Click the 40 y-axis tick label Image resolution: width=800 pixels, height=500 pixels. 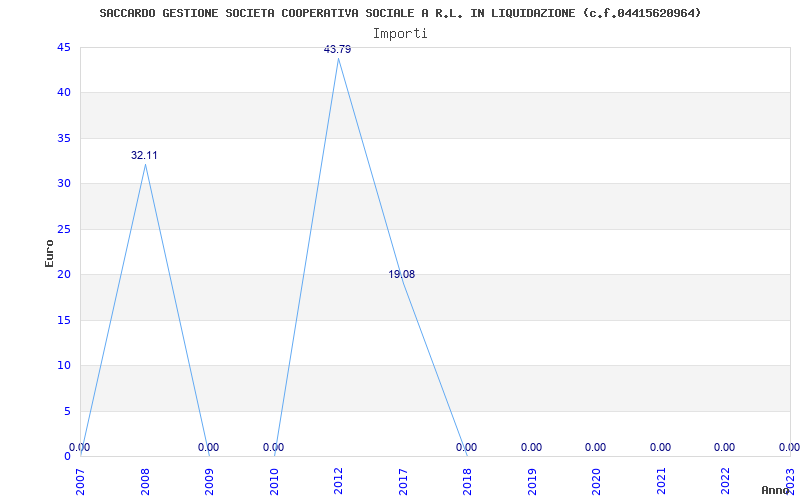(x=64, y=93)
